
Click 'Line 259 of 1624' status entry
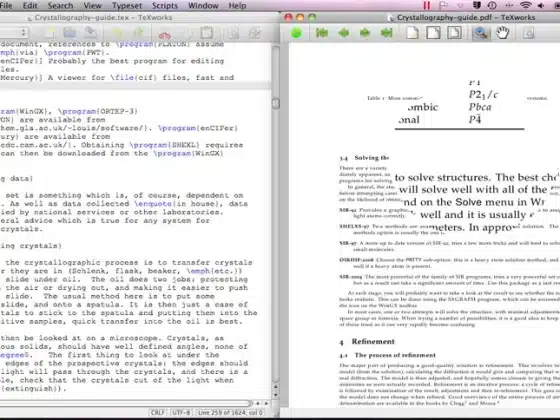coord(231,412)
